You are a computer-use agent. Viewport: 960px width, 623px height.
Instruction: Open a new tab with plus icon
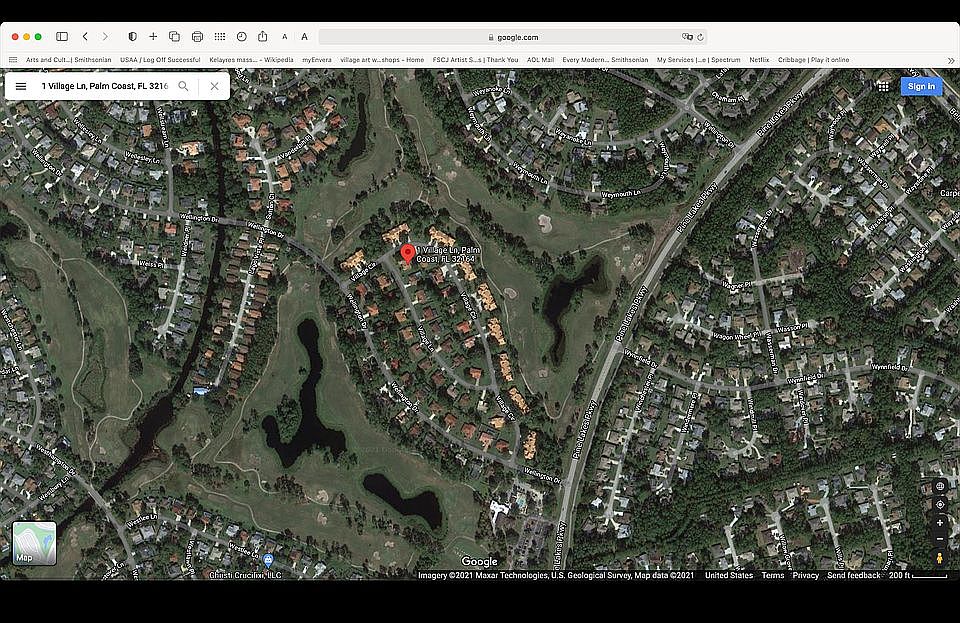pos(153,37)
